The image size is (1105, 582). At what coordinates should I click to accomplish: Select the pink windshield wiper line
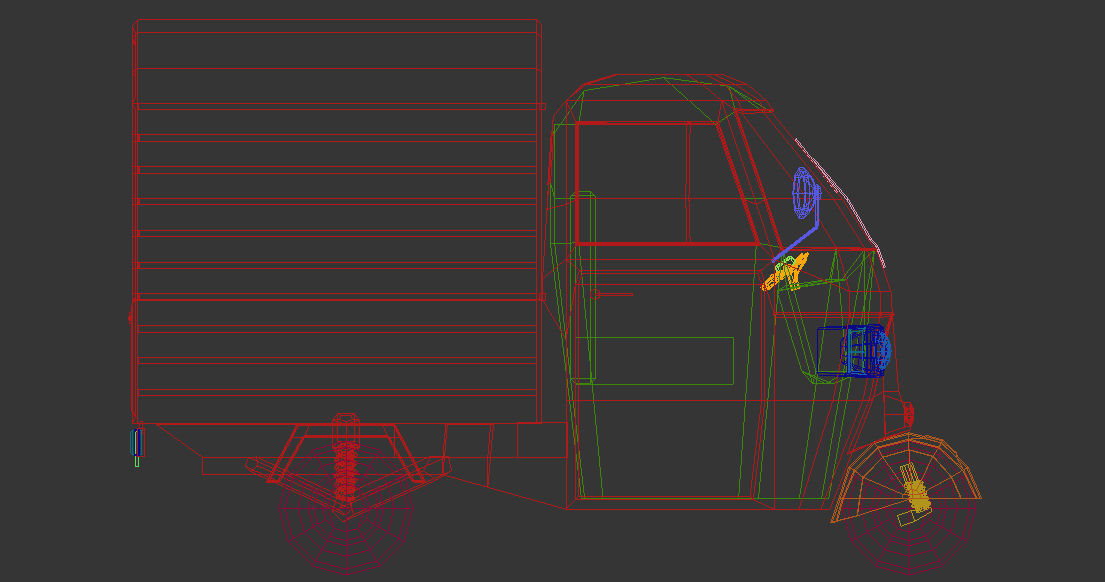click(x=839, y=202)
